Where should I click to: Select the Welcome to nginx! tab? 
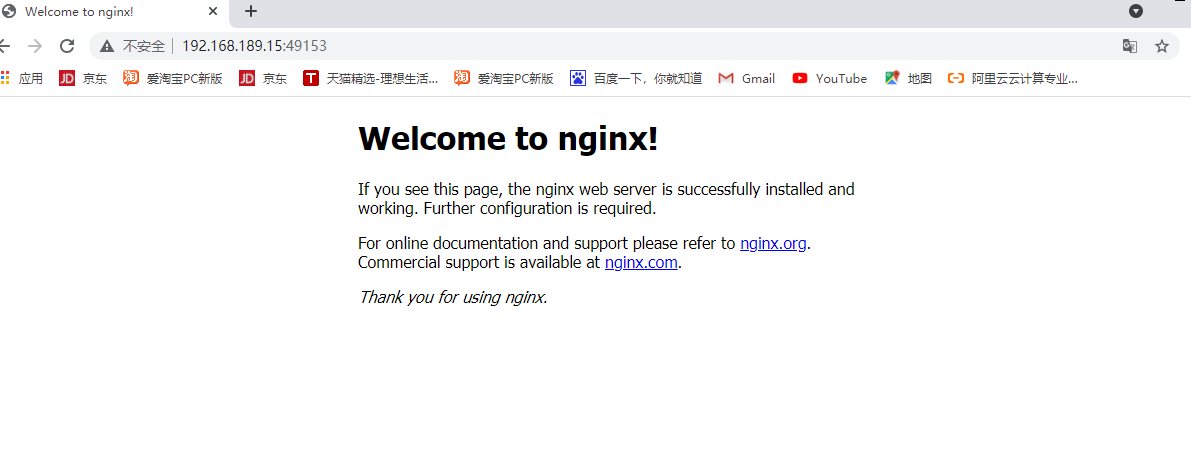112,11
